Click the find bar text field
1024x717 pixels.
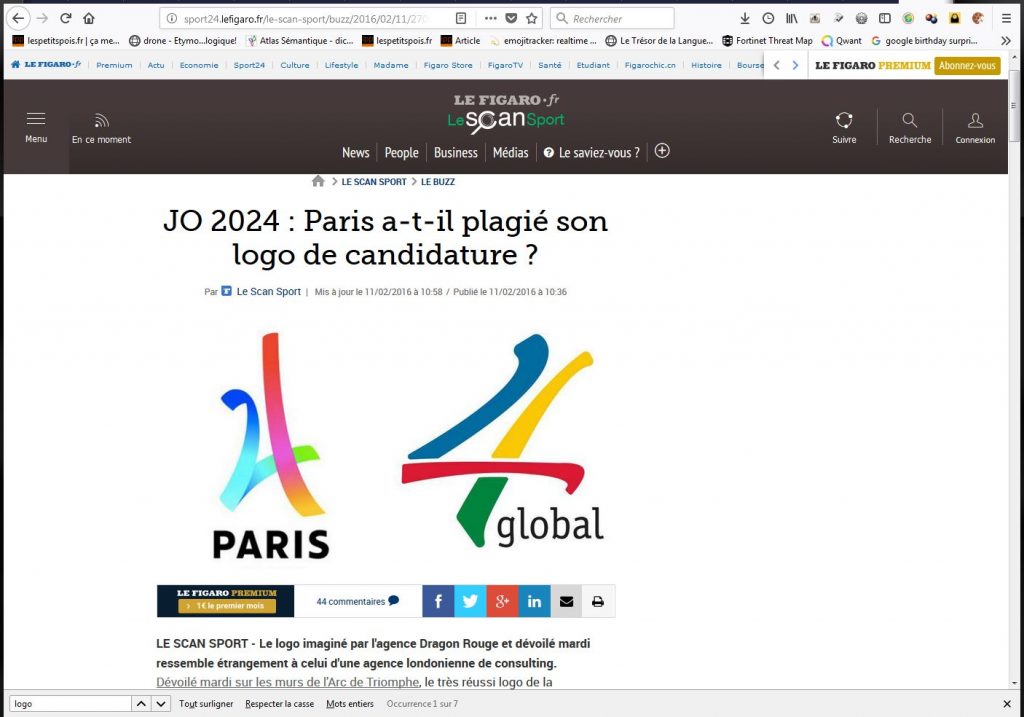(70, 704)
